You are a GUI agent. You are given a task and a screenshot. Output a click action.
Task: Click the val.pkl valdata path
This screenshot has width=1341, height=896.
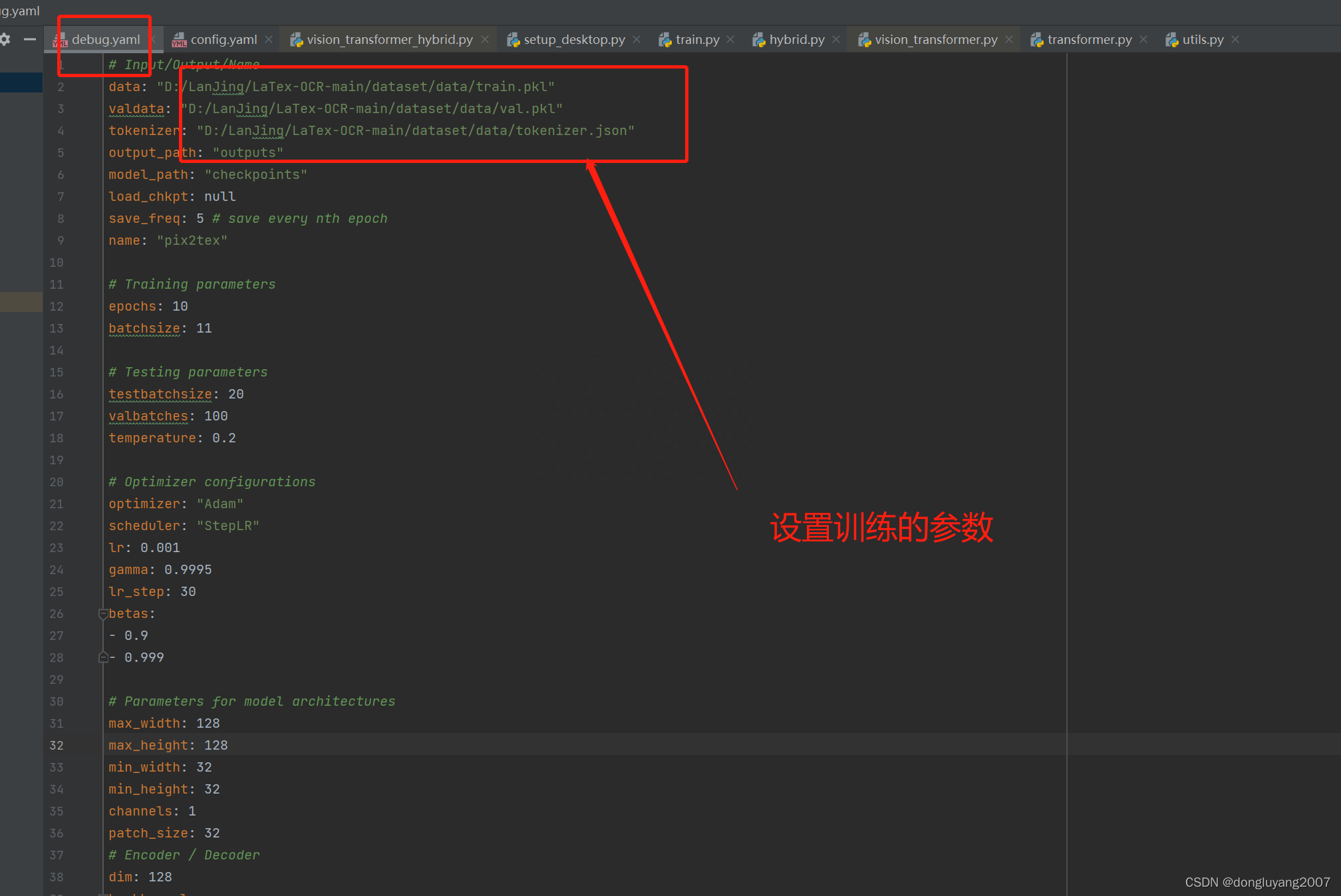tap(372, 109)
